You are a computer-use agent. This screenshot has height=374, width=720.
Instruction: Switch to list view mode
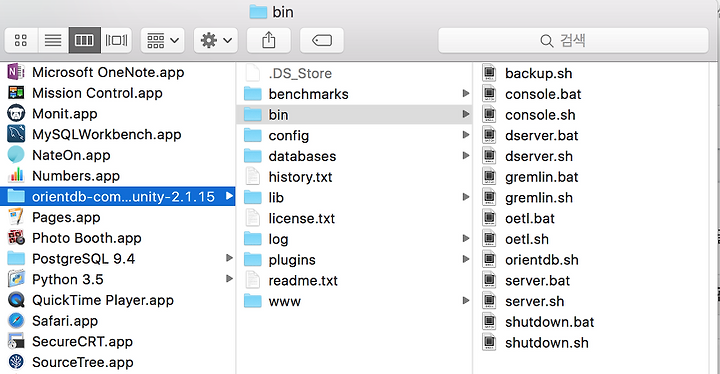(x=53, y=40)
